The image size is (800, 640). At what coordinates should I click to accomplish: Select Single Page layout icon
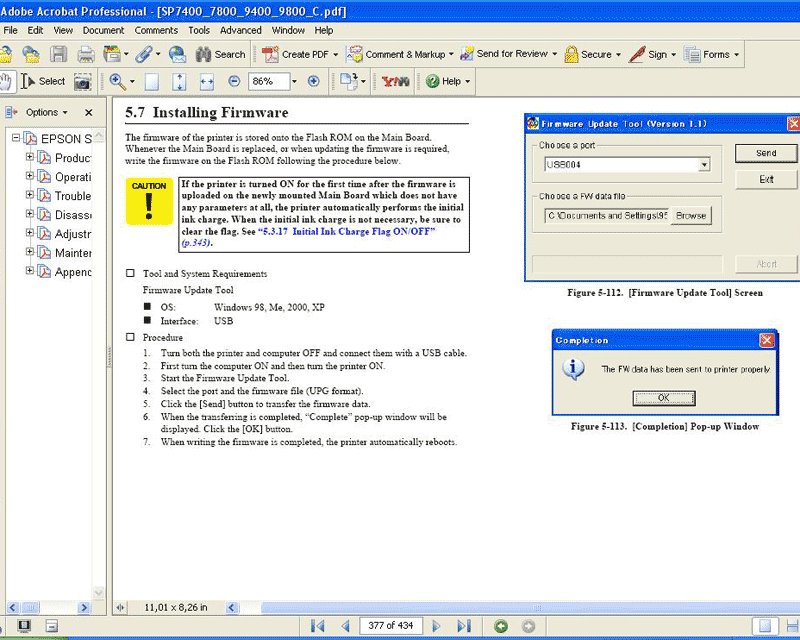[765, 626]
